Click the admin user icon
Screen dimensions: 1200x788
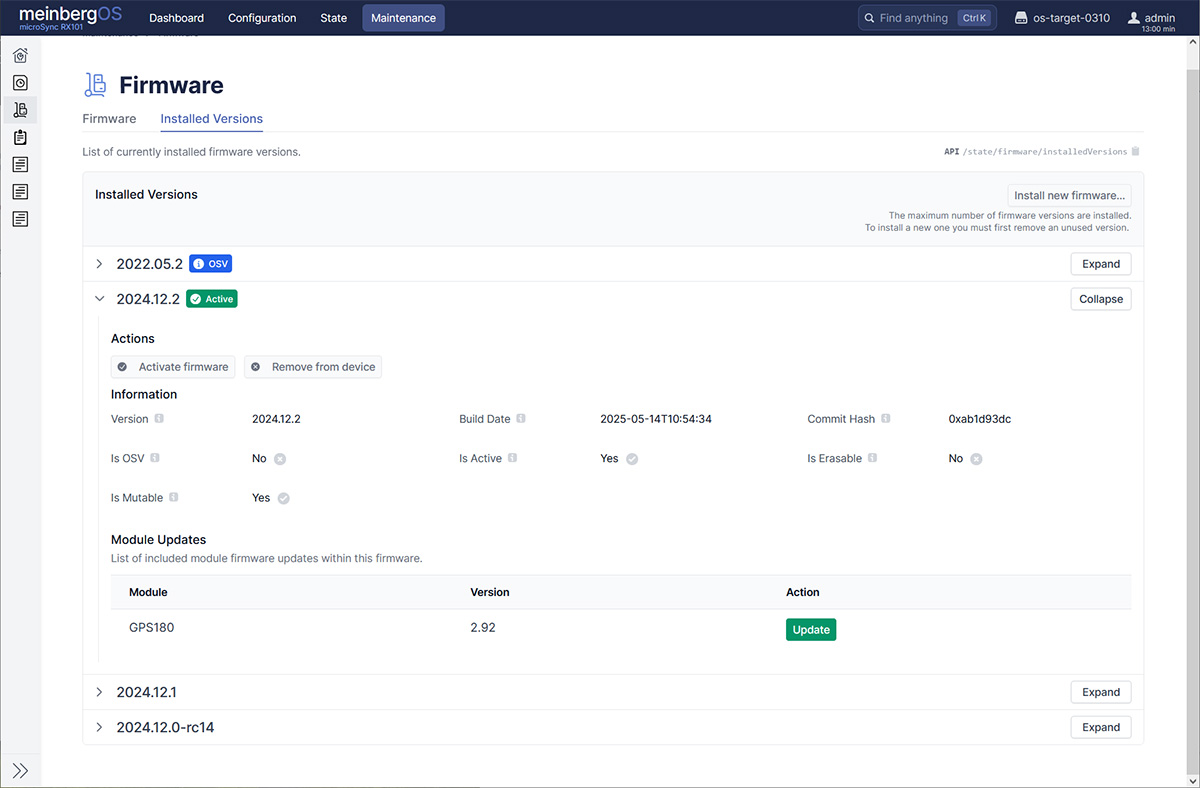(1134, 18)
